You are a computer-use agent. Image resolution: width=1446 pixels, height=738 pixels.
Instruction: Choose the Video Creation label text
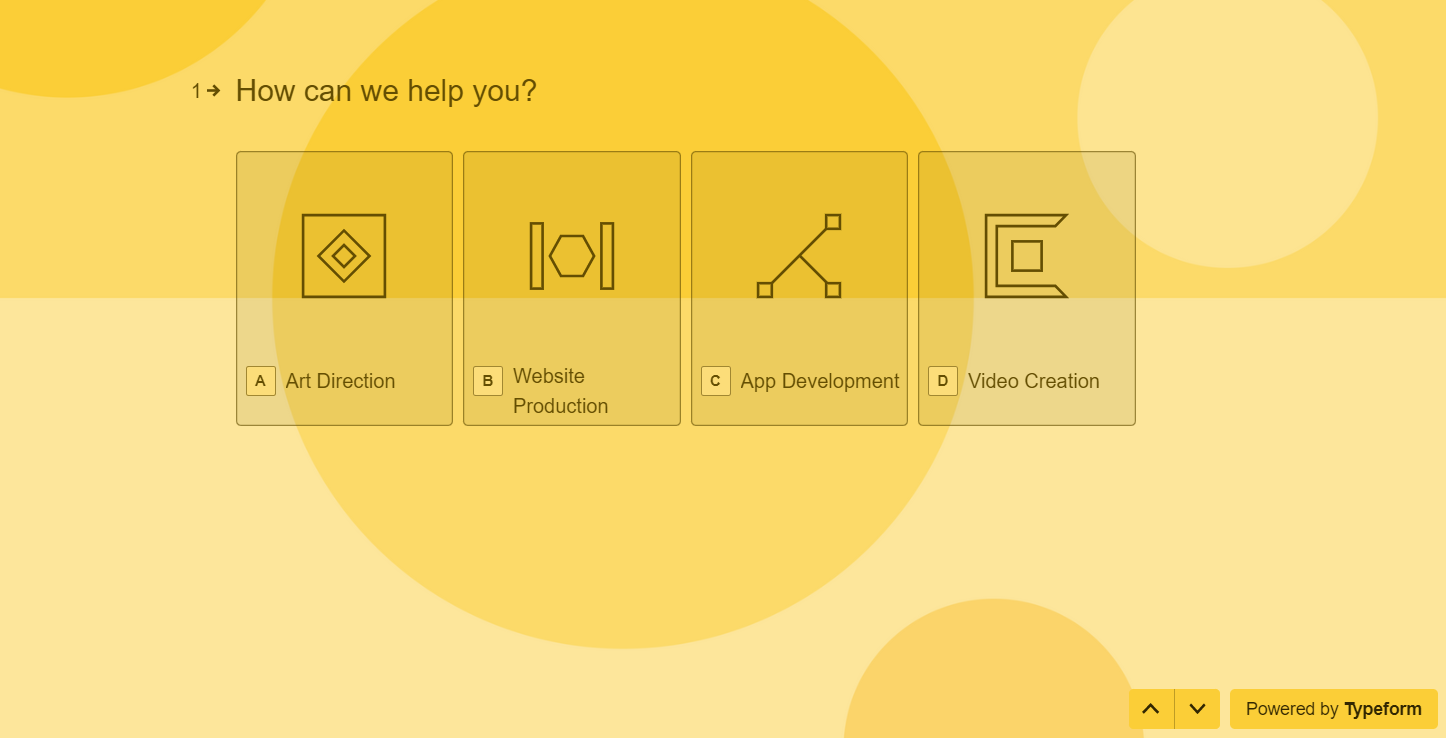(x=1034, y=381)
